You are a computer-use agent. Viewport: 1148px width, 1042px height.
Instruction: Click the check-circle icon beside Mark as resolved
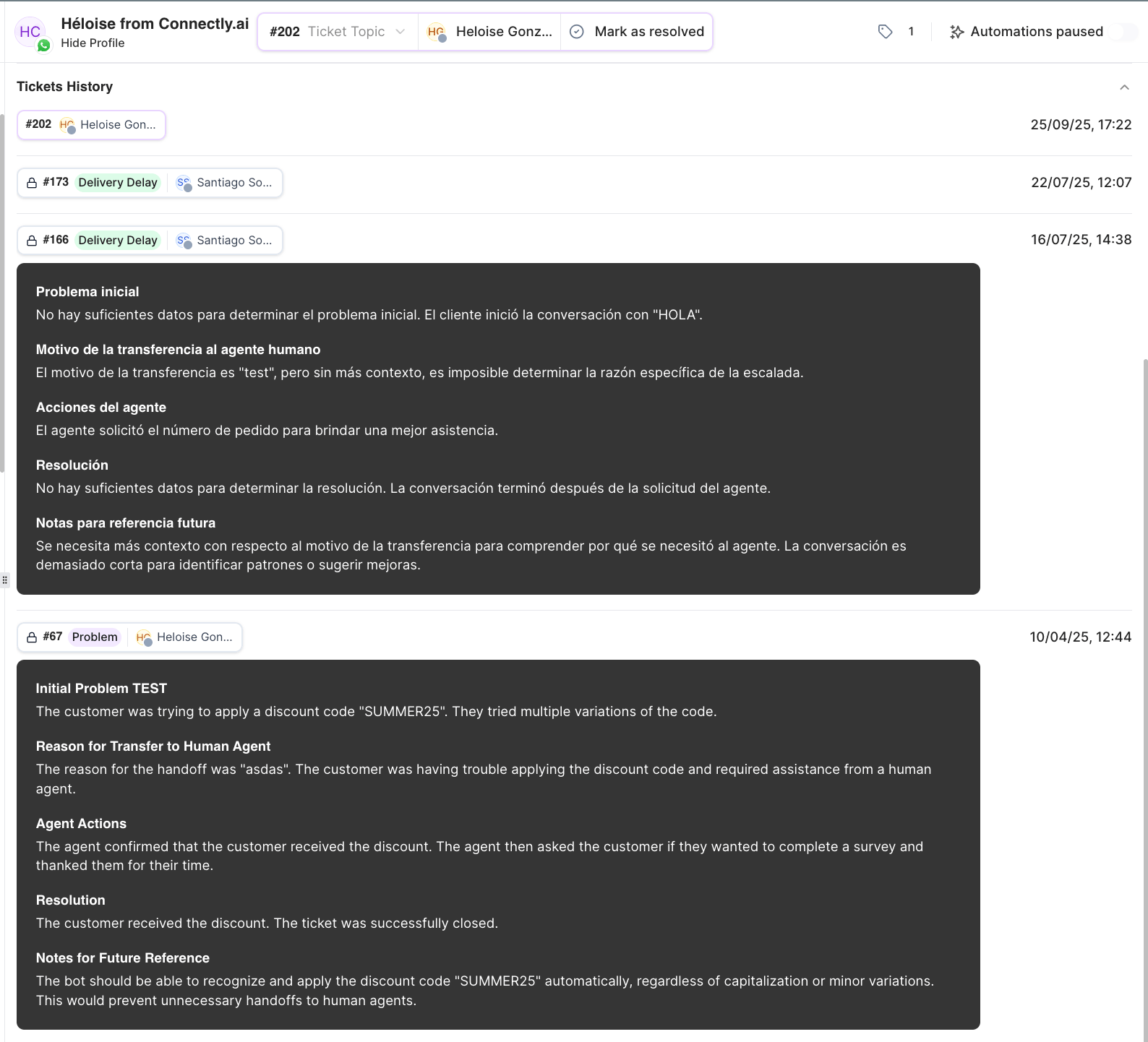(577, 32)
